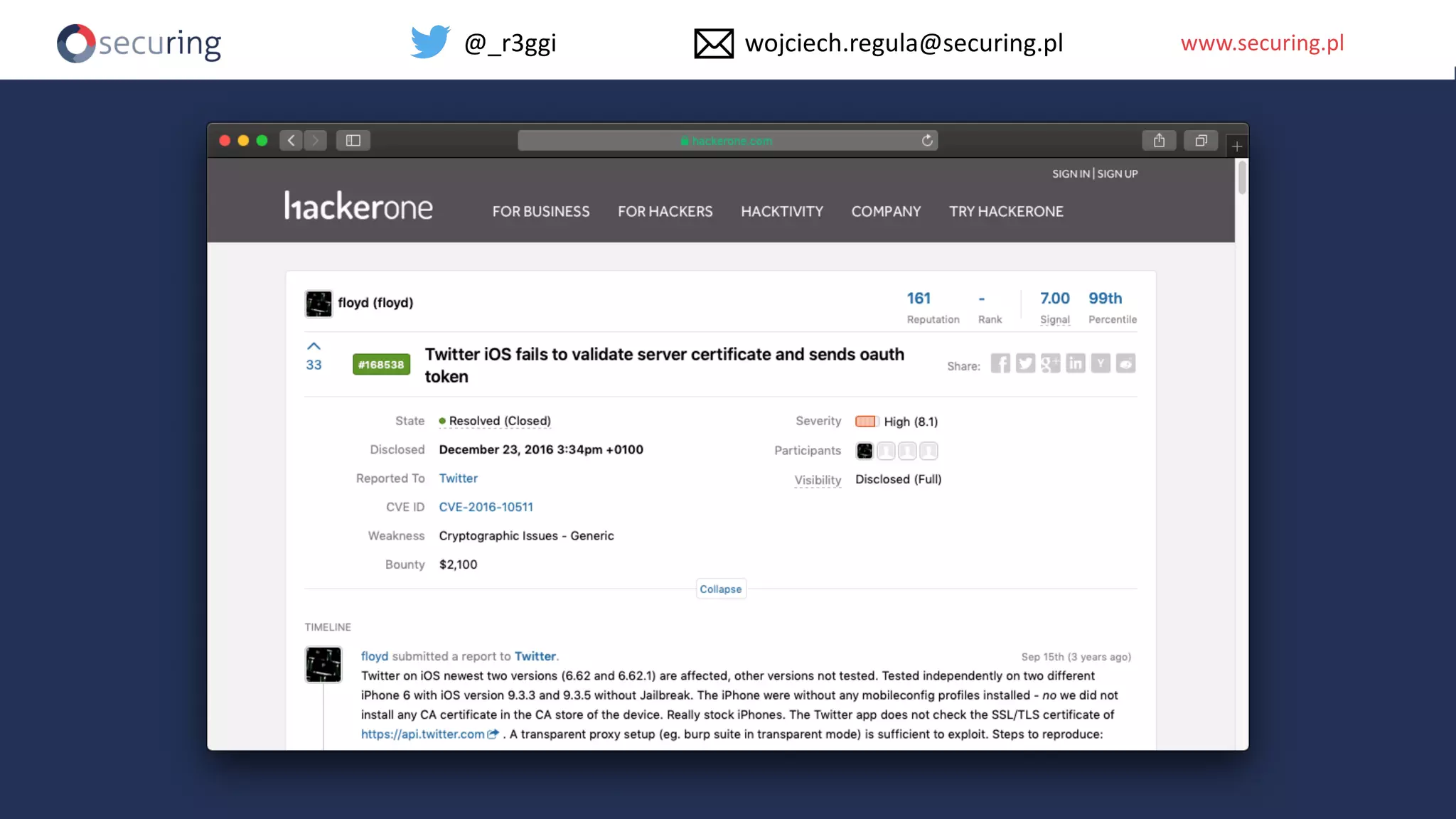
Task: Upvote the report with the chevron arrow
Action: coord(314,346)
